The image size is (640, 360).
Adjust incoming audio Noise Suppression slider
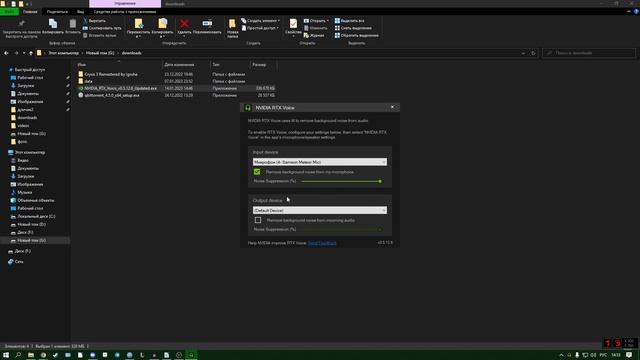click(x=341, y=229)
